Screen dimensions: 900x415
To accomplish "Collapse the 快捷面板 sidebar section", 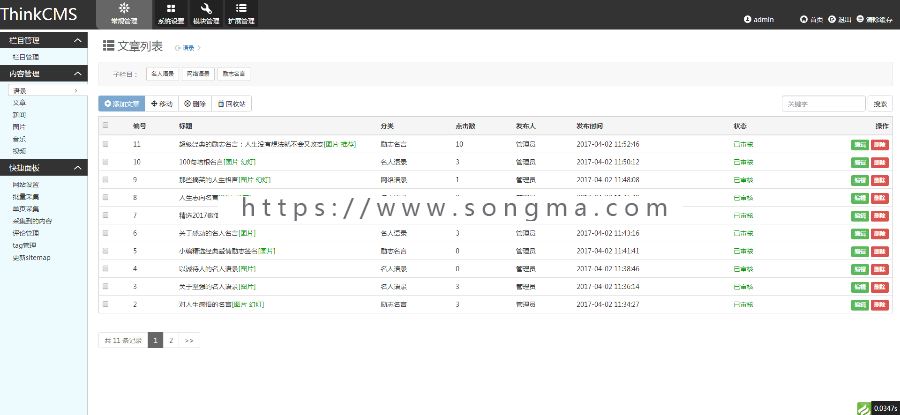I will click(x=77, y=168).
